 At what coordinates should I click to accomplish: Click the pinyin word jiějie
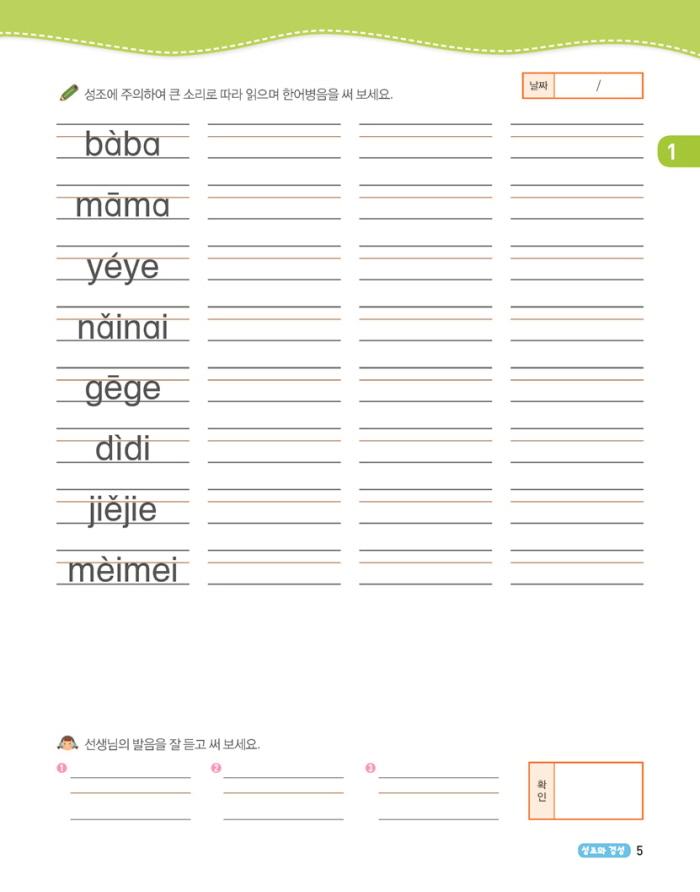click(123, 512)
